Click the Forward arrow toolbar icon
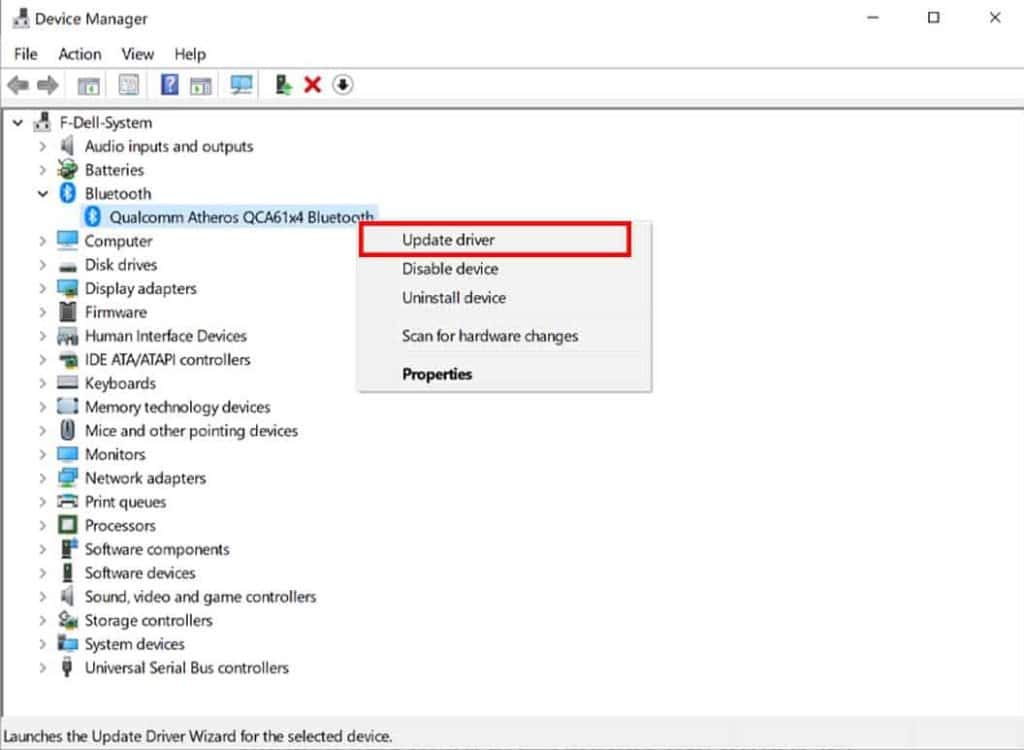The image size is (1024, 750). (48, 85)
